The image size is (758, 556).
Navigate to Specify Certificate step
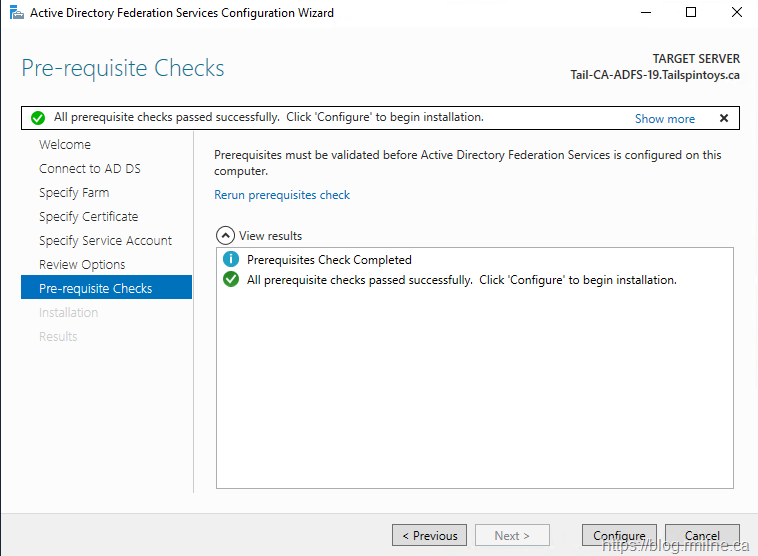(x=89, y=217)
